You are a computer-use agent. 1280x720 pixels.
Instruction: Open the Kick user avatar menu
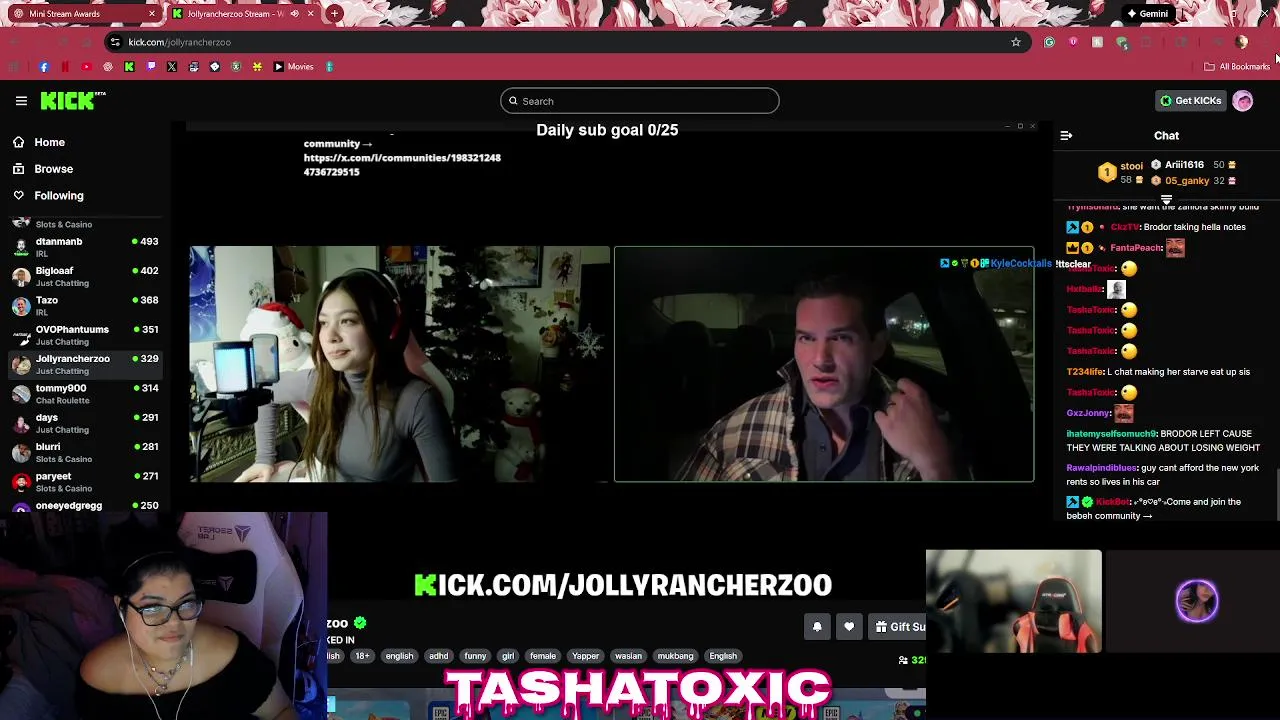tap(1243, 101)
